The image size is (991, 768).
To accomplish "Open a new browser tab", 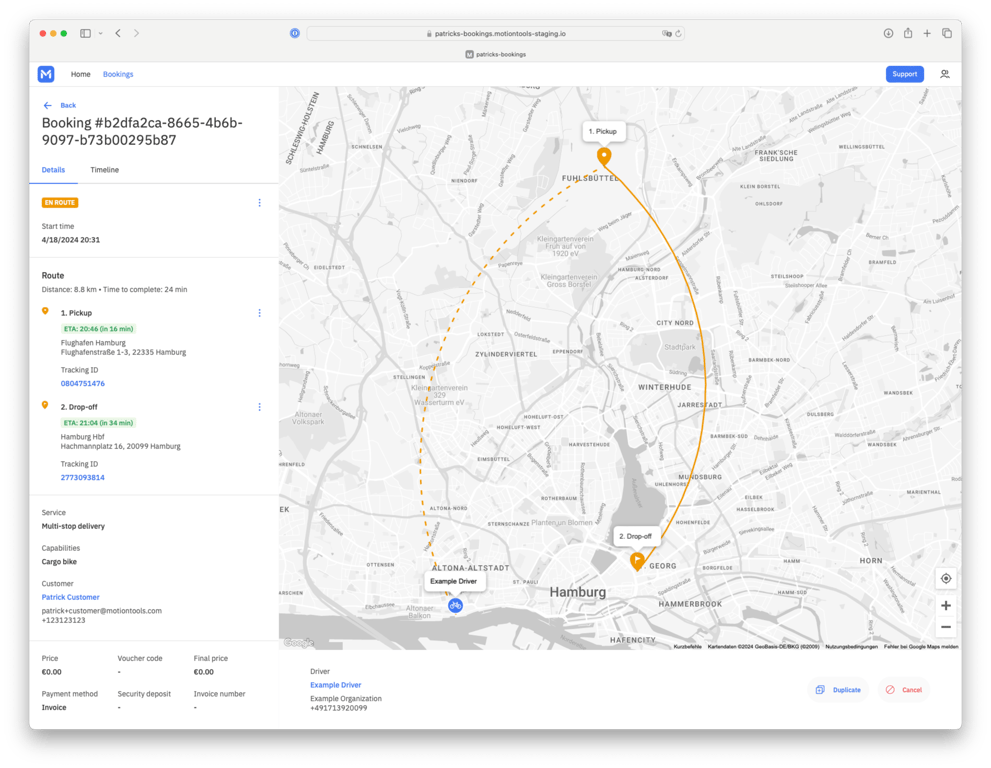I will tap(927, 34).
